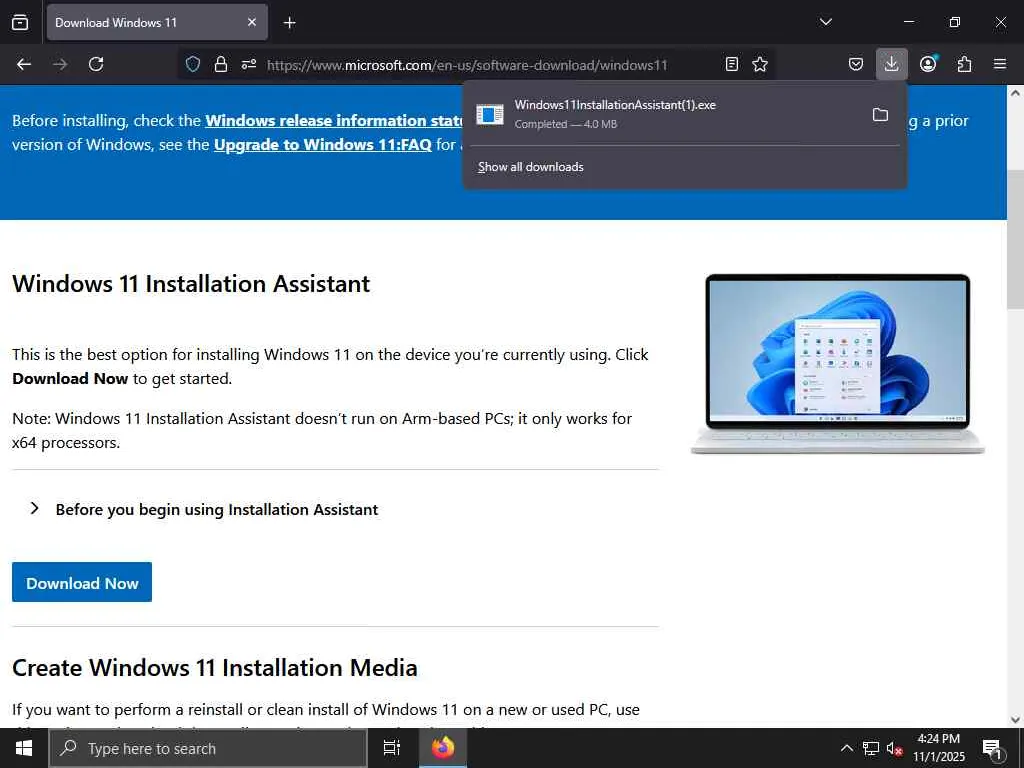Open Firefox account icon
The height and width of the screenshot is (768, 1024).
(x=928, y=64)
